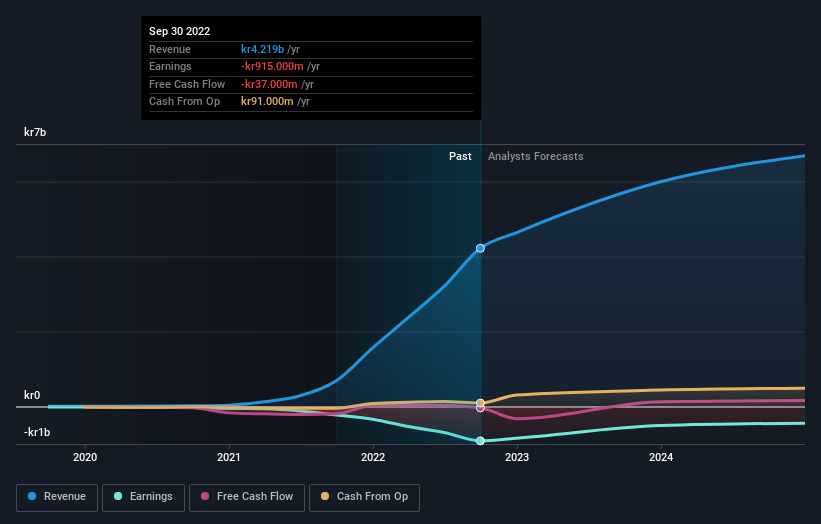Click the Earnings label in tooltip
This screenshot has height=524, width=821.
(x=170, y=66)
